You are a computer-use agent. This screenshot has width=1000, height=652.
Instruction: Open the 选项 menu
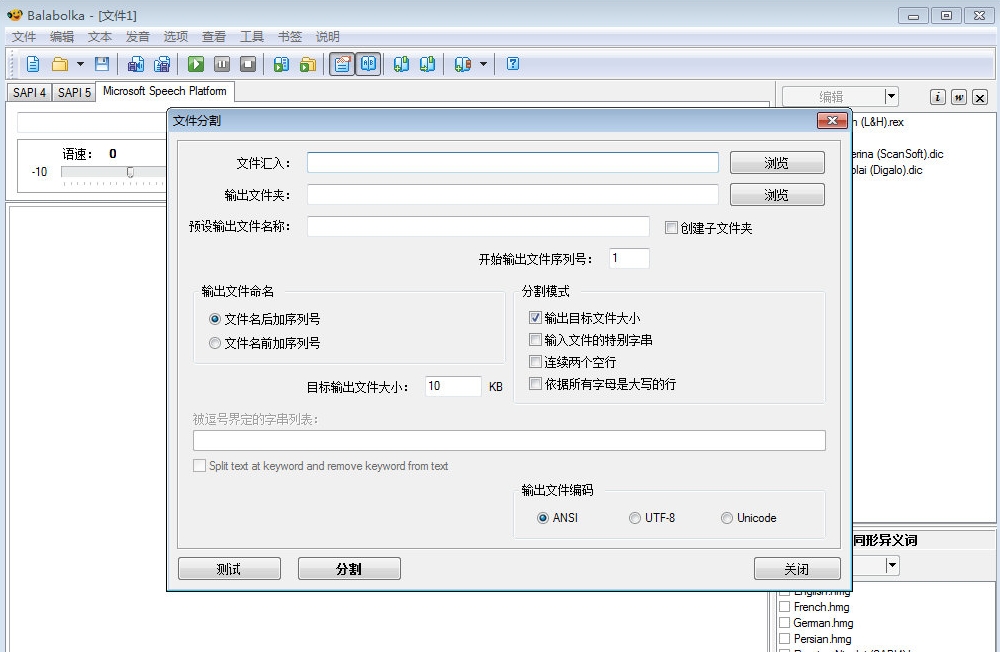coord(175,36)
